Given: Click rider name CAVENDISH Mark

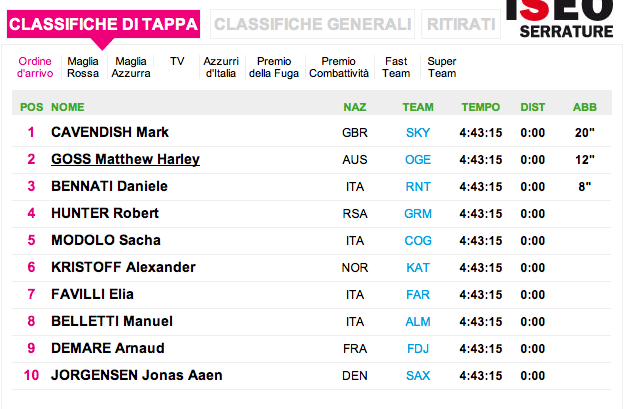Looking at the screenshot, I should (110, 132).
